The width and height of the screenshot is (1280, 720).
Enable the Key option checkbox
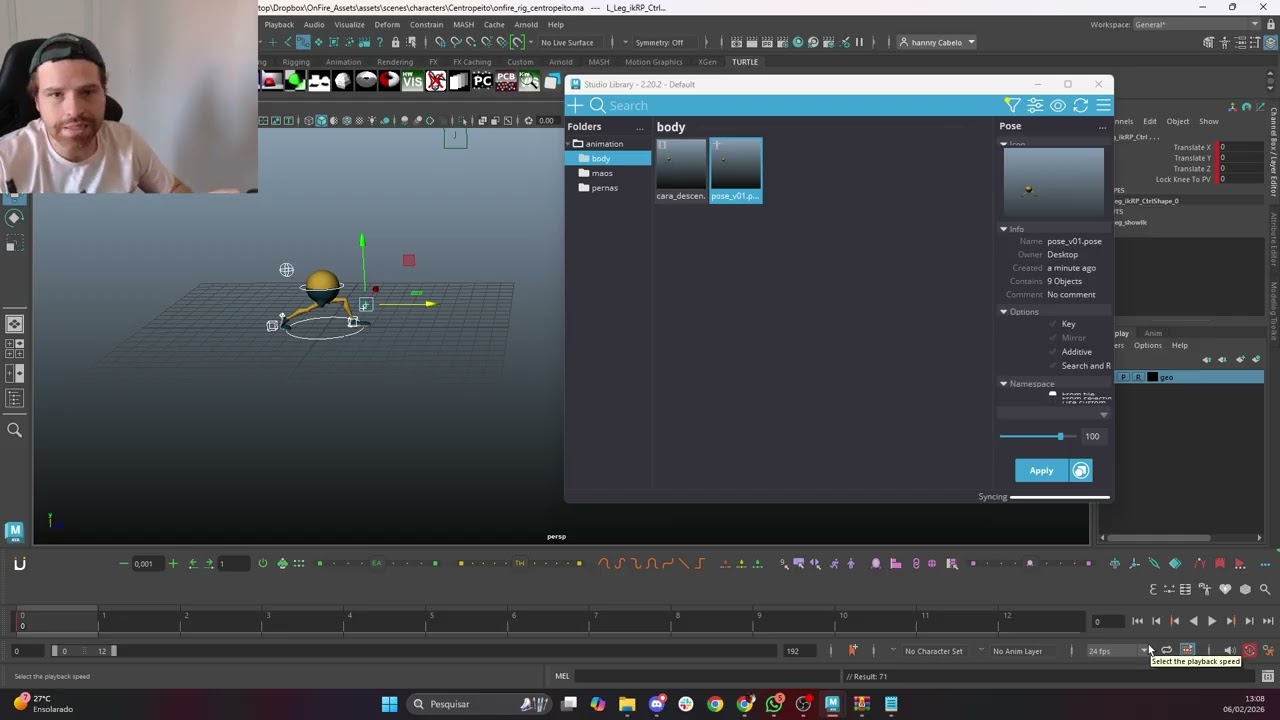click(1053, 324)
